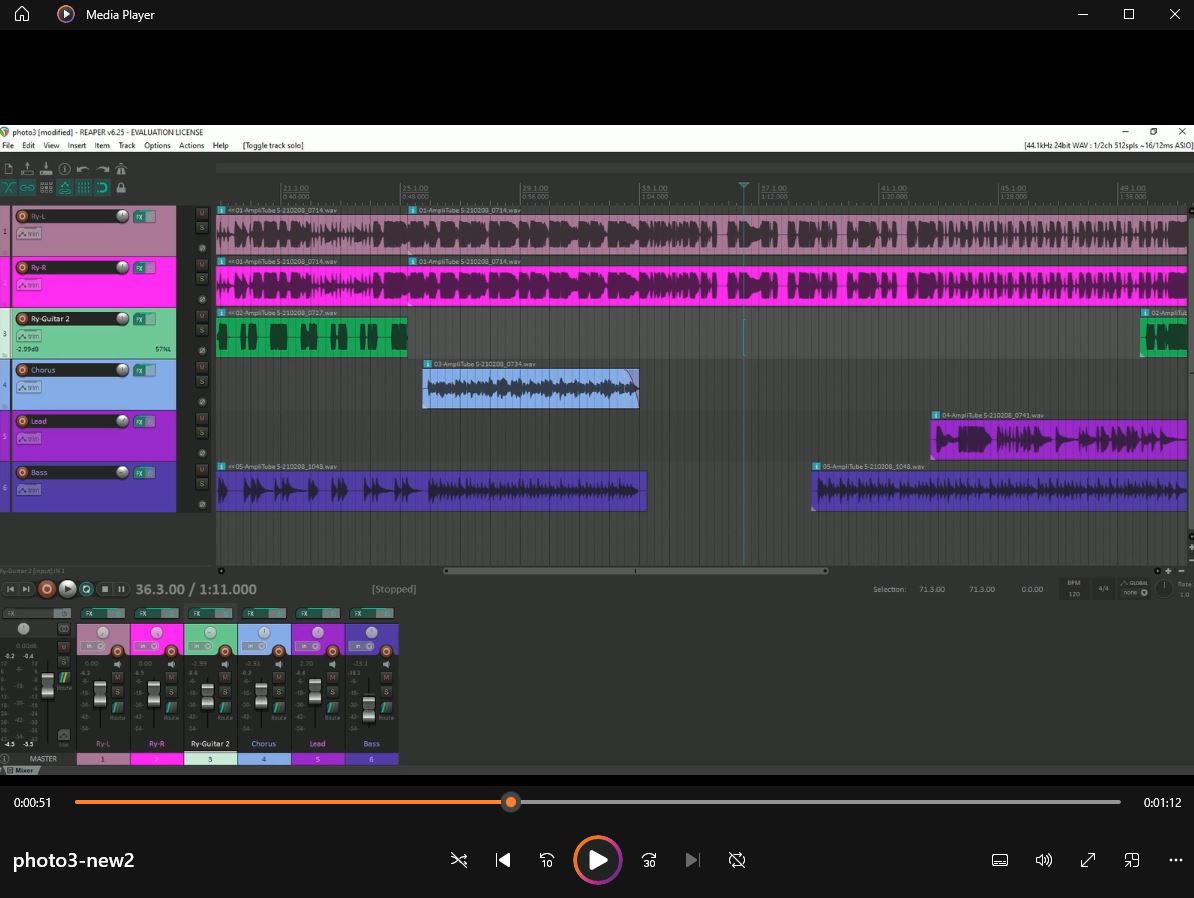Skip back 10 seconds
This screenshot has width=1194, height=898.
547,860
